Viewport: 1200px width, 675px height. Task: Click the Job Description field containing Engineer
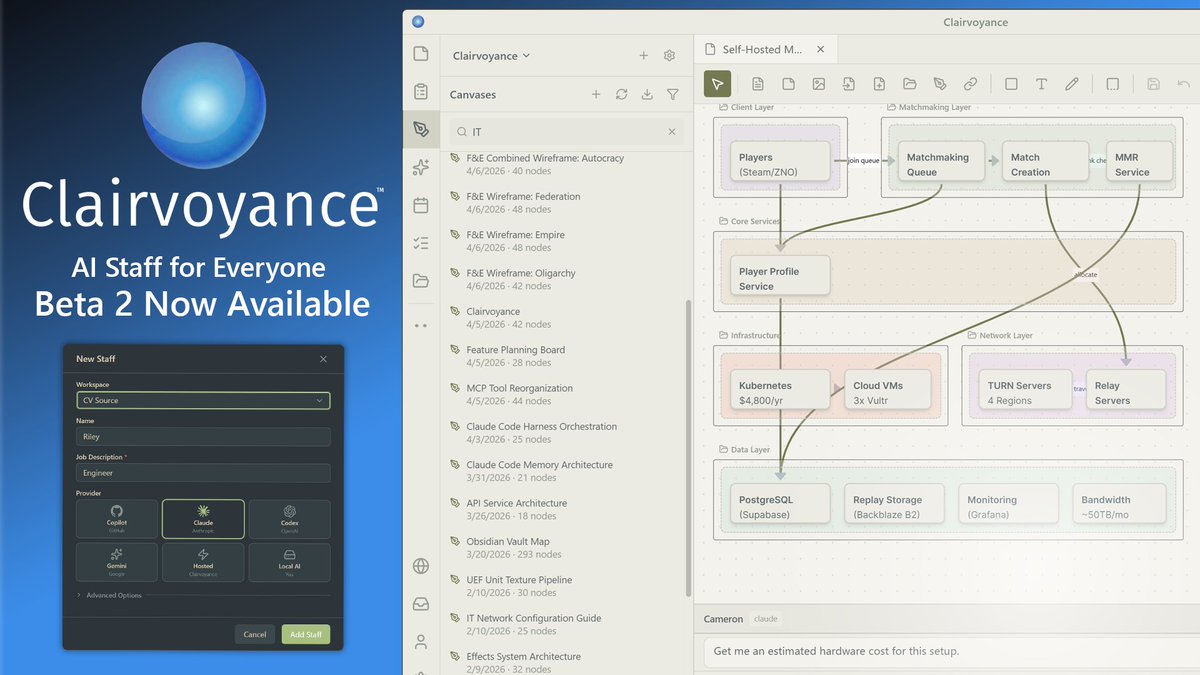[x=203, y=473]
